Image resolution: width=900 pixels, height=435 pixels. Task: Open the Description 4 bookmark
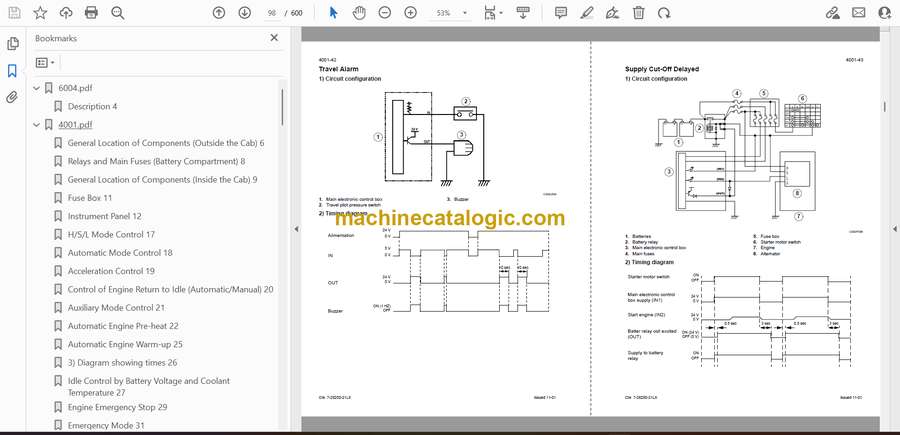pyautogui.click(x=92, y=106)
